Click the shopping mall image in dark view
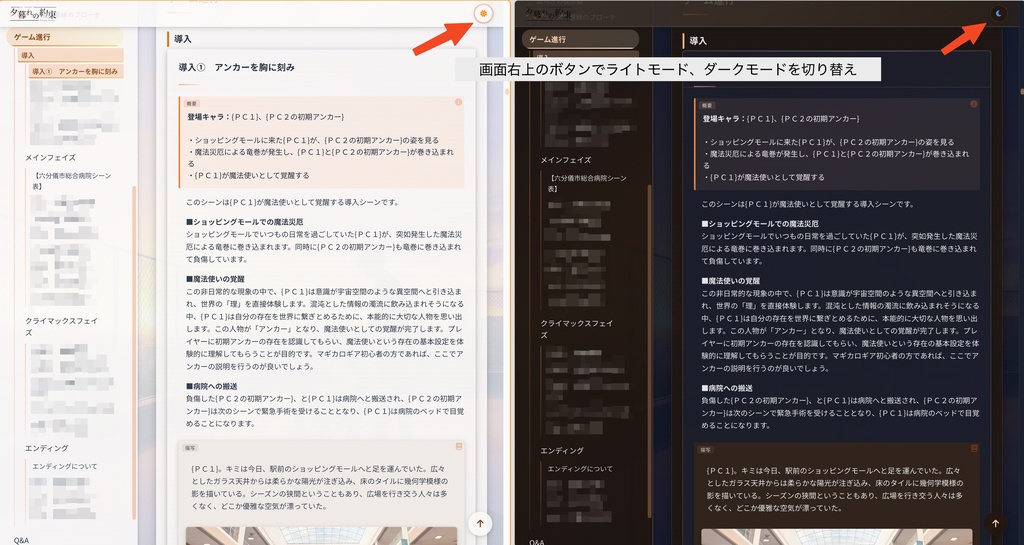 click(x=837, y=537)
